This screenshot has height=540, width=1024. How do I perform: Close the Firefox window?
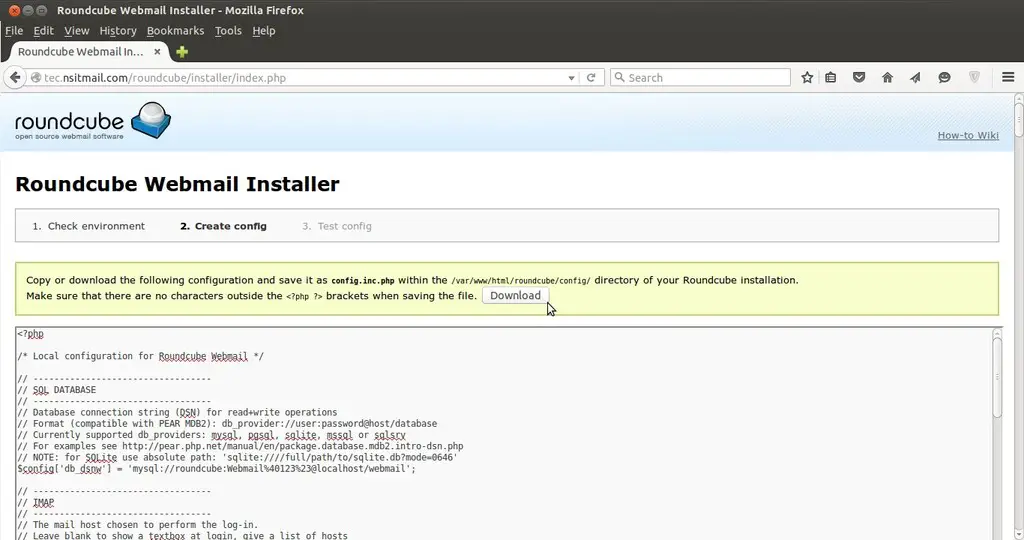pyautogui.click(x=14, y=10)
